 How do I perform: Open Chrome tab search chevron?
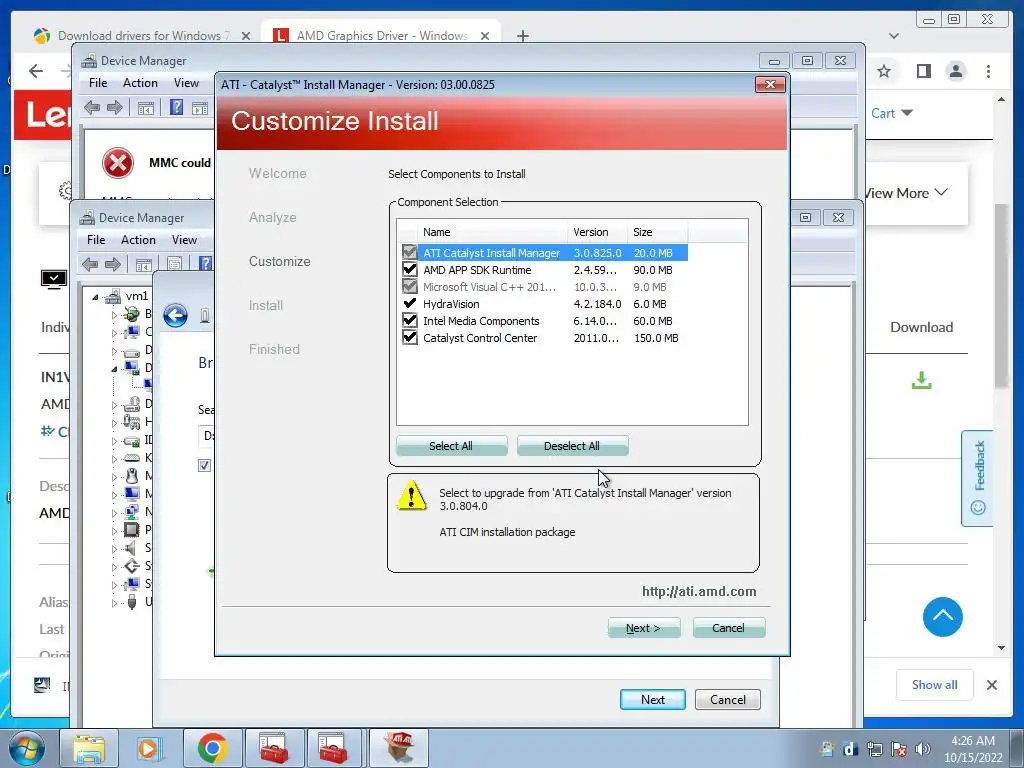pos(893,36)
